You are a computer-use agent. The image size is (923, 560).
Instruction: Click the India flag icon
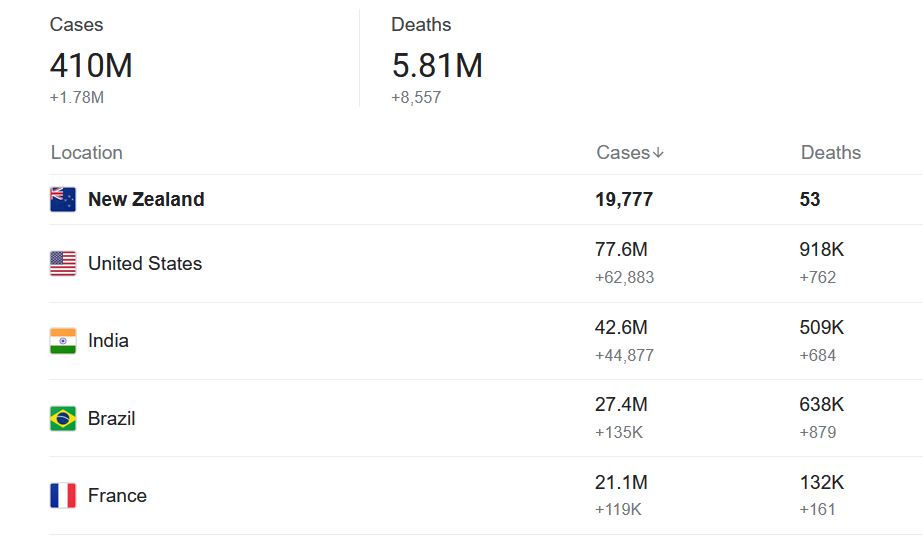[x=63, y=341]
